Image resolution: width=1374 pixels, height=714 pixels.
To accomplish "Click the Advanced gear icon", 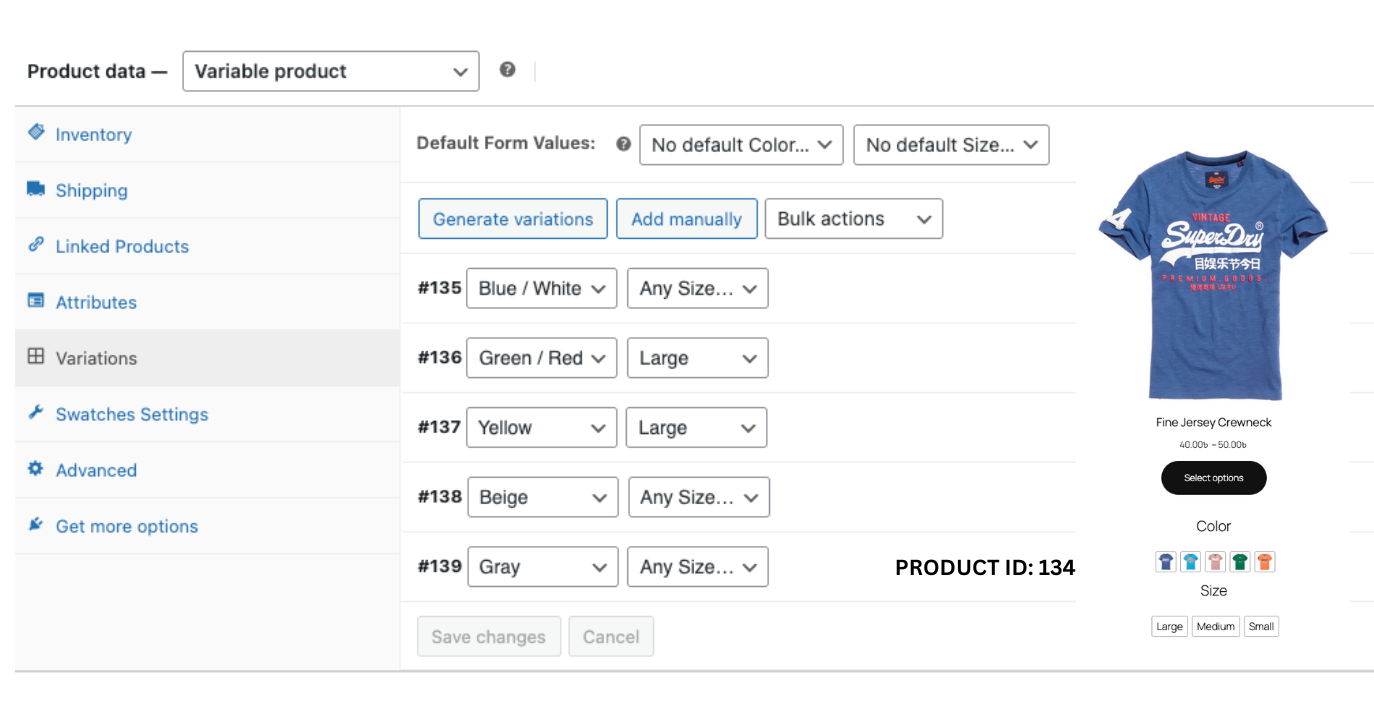I will tap(36, 469).
